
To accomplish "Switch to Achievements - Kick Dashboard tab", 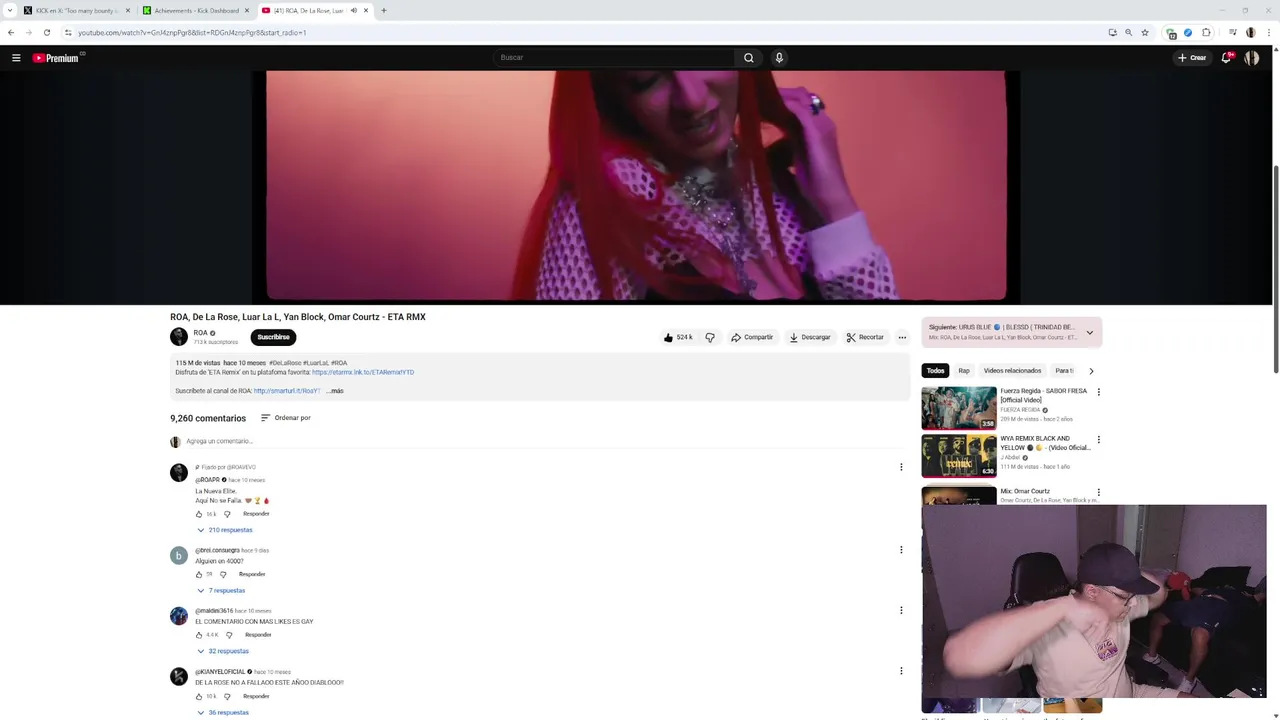I will 196,10.
